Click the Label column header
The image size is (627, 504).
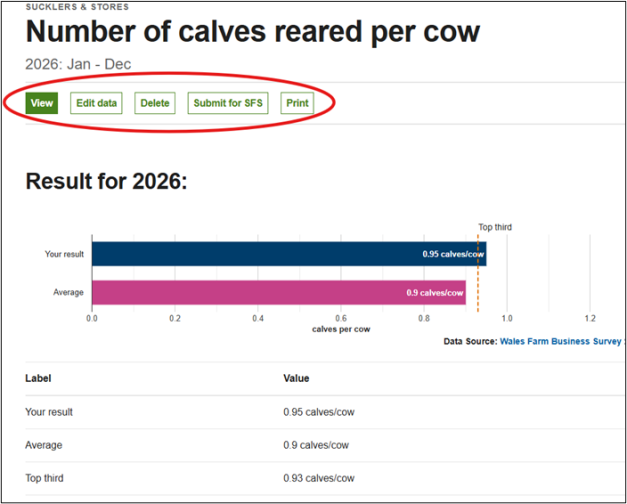[38, 378]
